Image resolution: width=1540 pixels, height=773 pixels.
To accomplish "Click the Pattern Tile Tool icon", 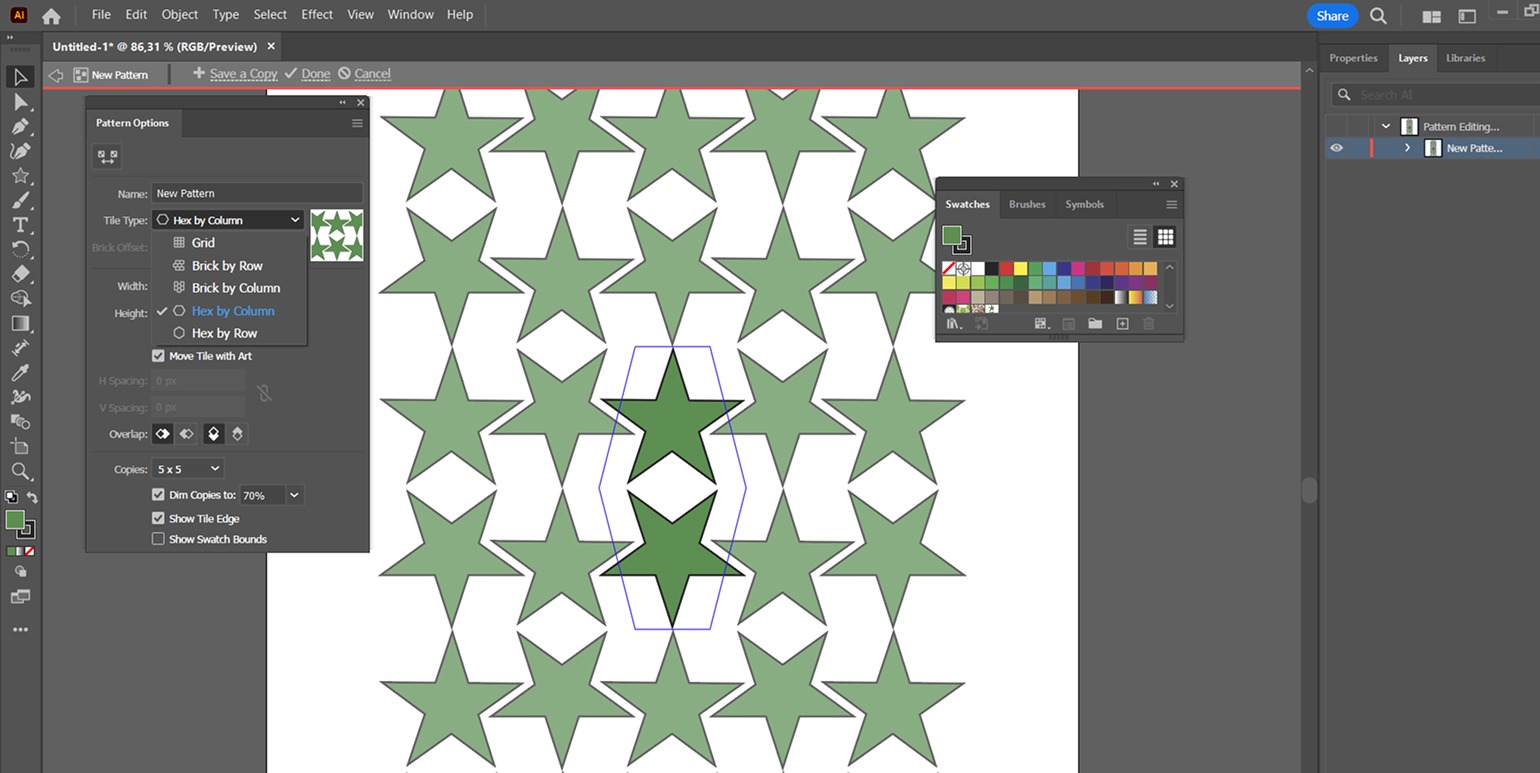I will [107, 157].
